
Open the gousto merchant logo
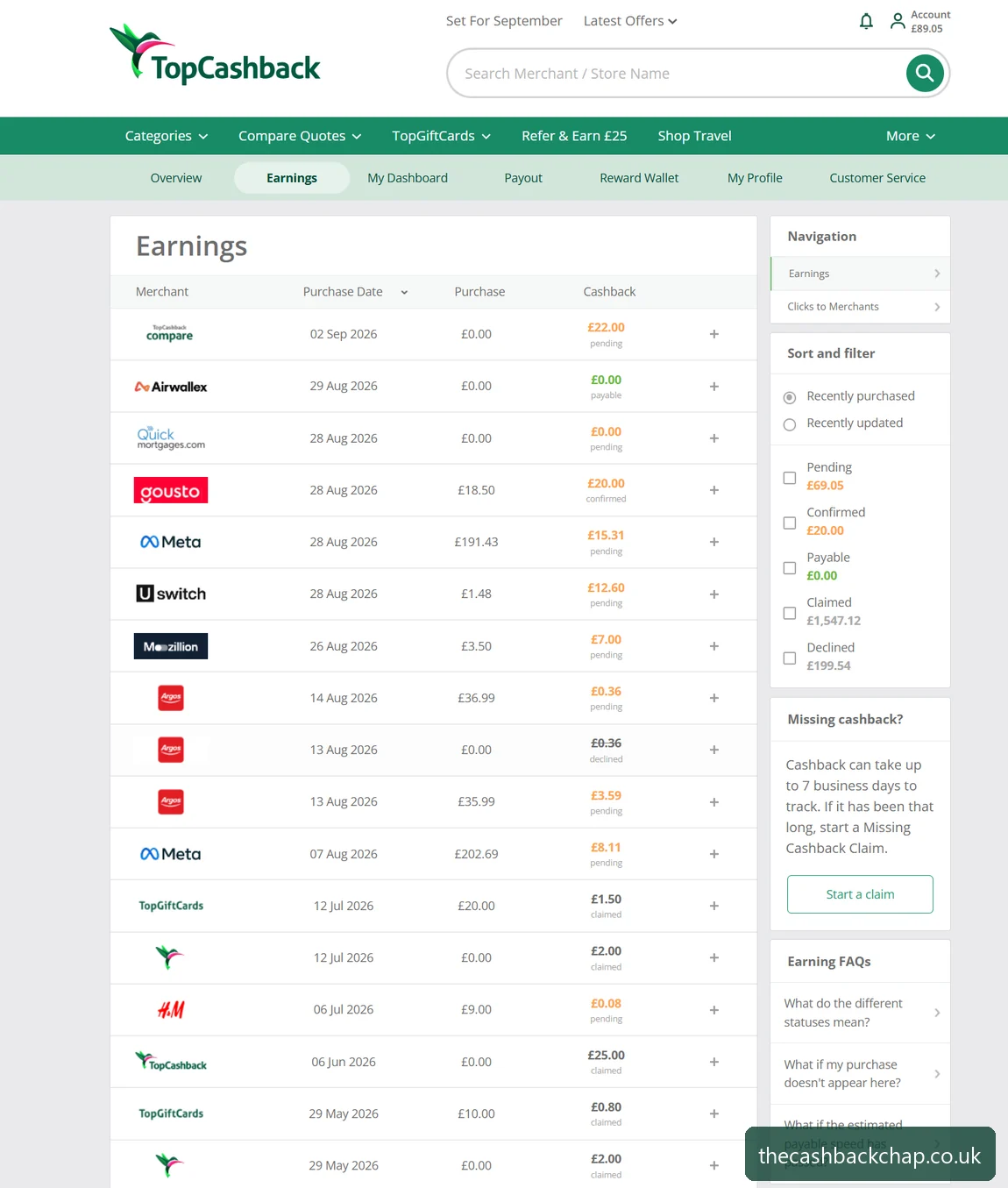point(171,490)
